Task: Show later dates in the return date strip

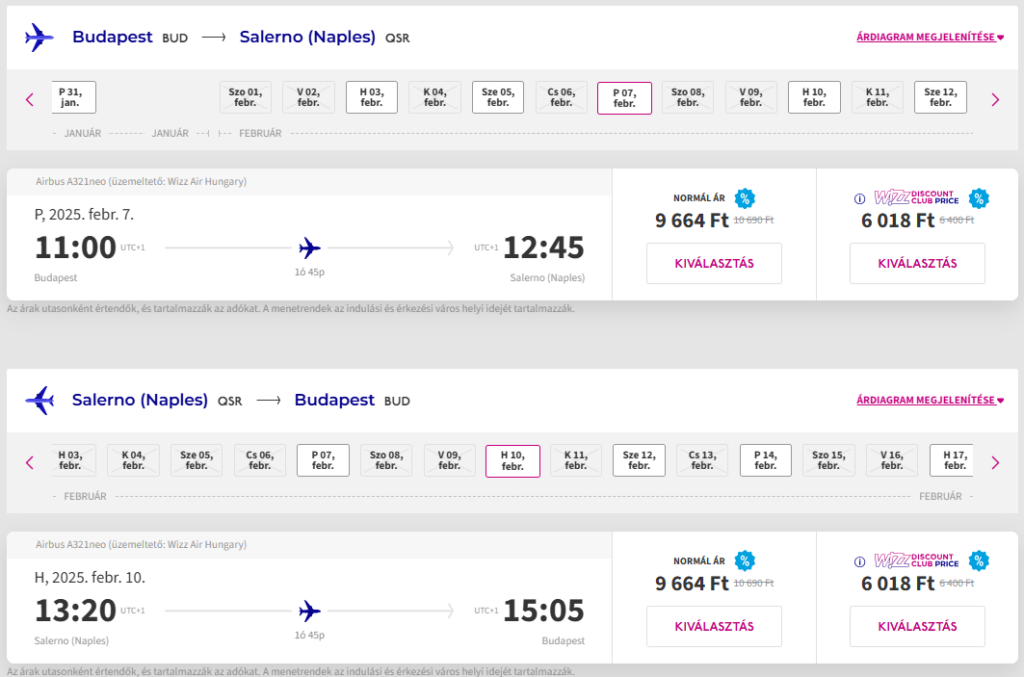Action: [x=995, y=463]
